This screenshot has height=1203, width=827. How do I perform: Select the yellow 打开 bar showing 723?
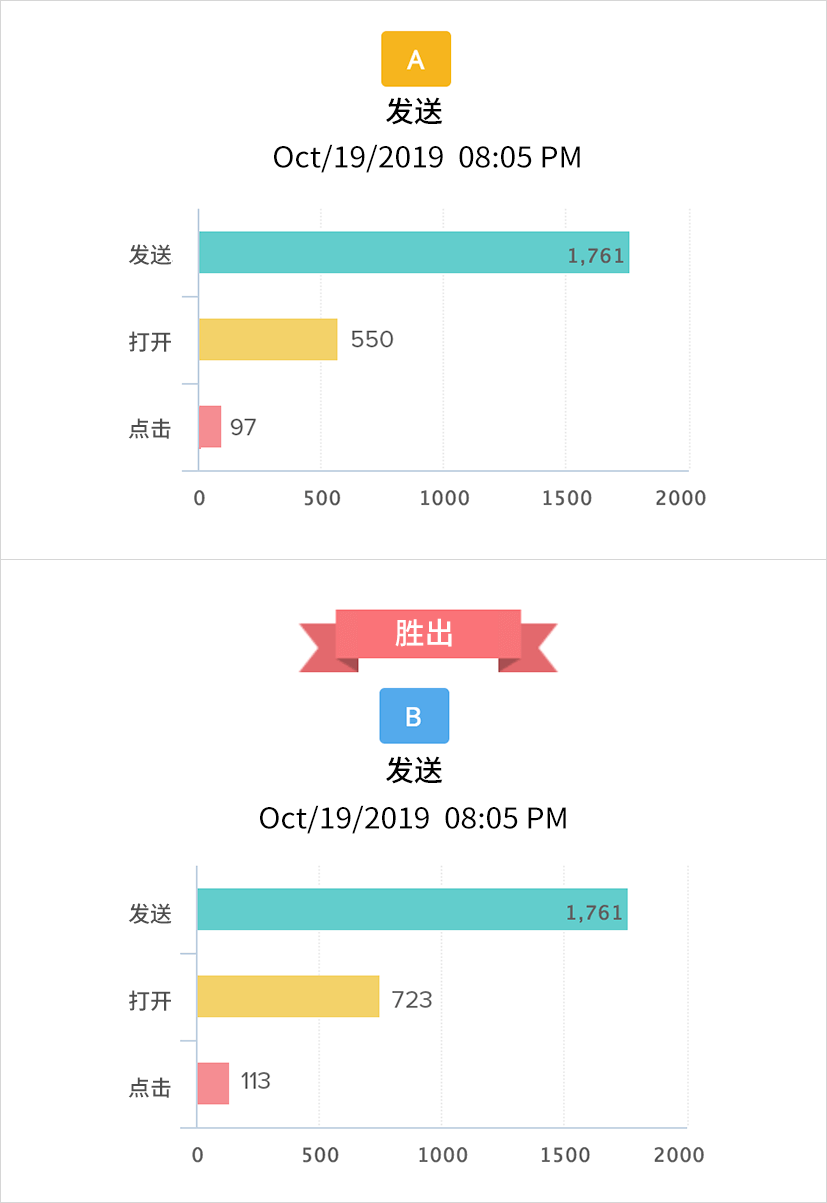pyautogui.click(x=288, y=996)
